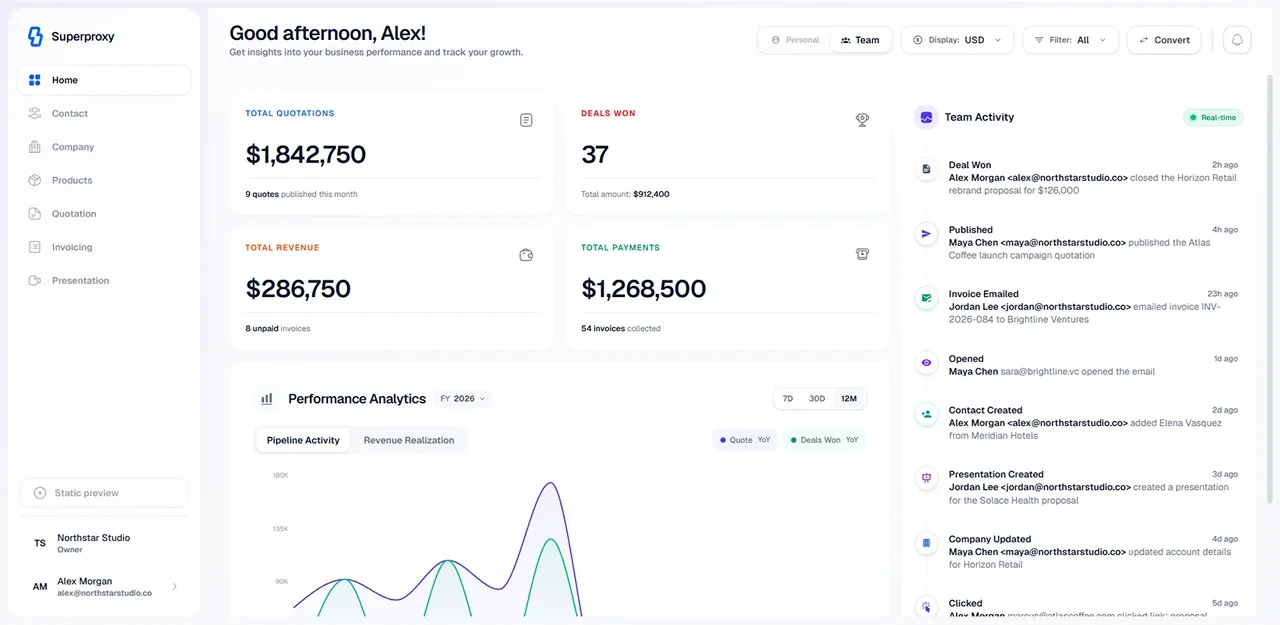The width and height of the screenshot is (1280, 625).
Task: Select the 30D time range
Action: [x=817, y=399]
